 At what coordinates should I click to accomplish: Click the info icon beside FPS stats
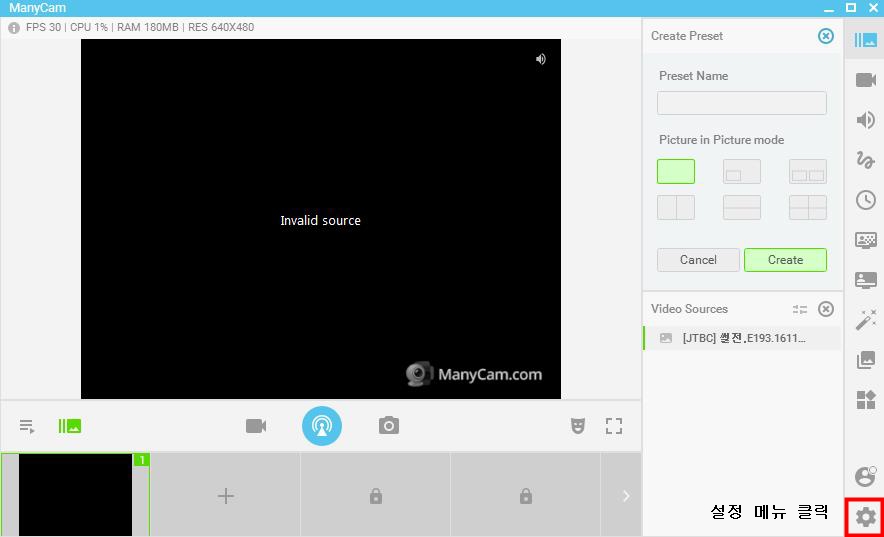pyautogui.click(x=14, y=28)
